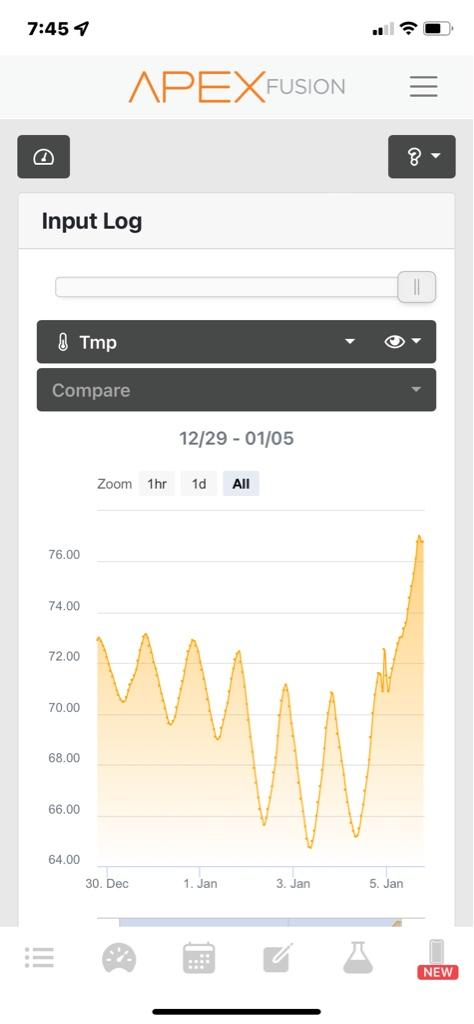Click the chart navigator strip below the graph

261,921
